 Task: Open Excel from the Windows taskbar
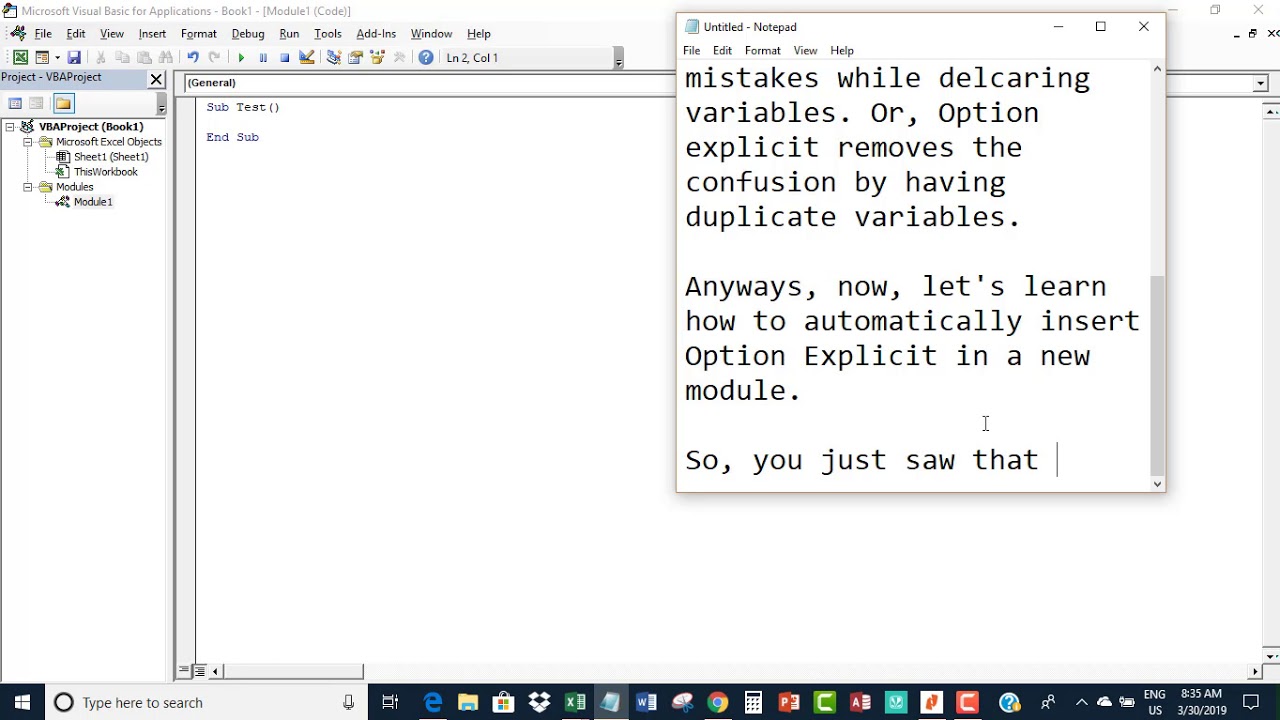[575, 702]
